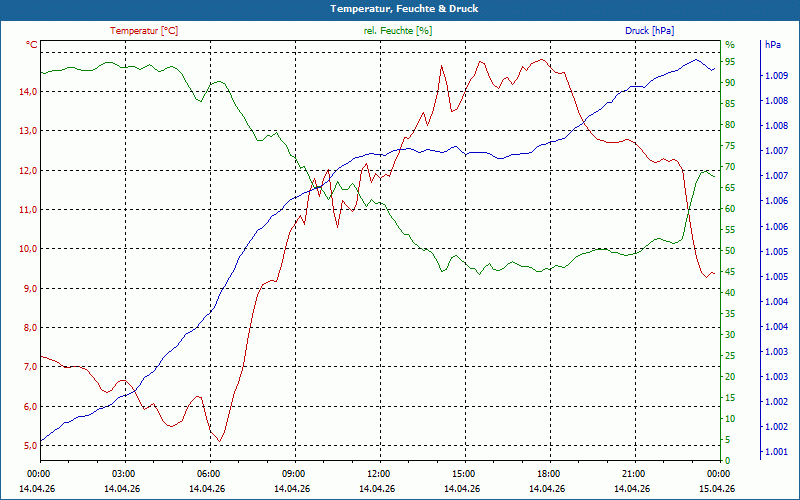Click the 15:00 time axis label
Viewport: 800px width, 500px height.
click(x=462, y=474)
